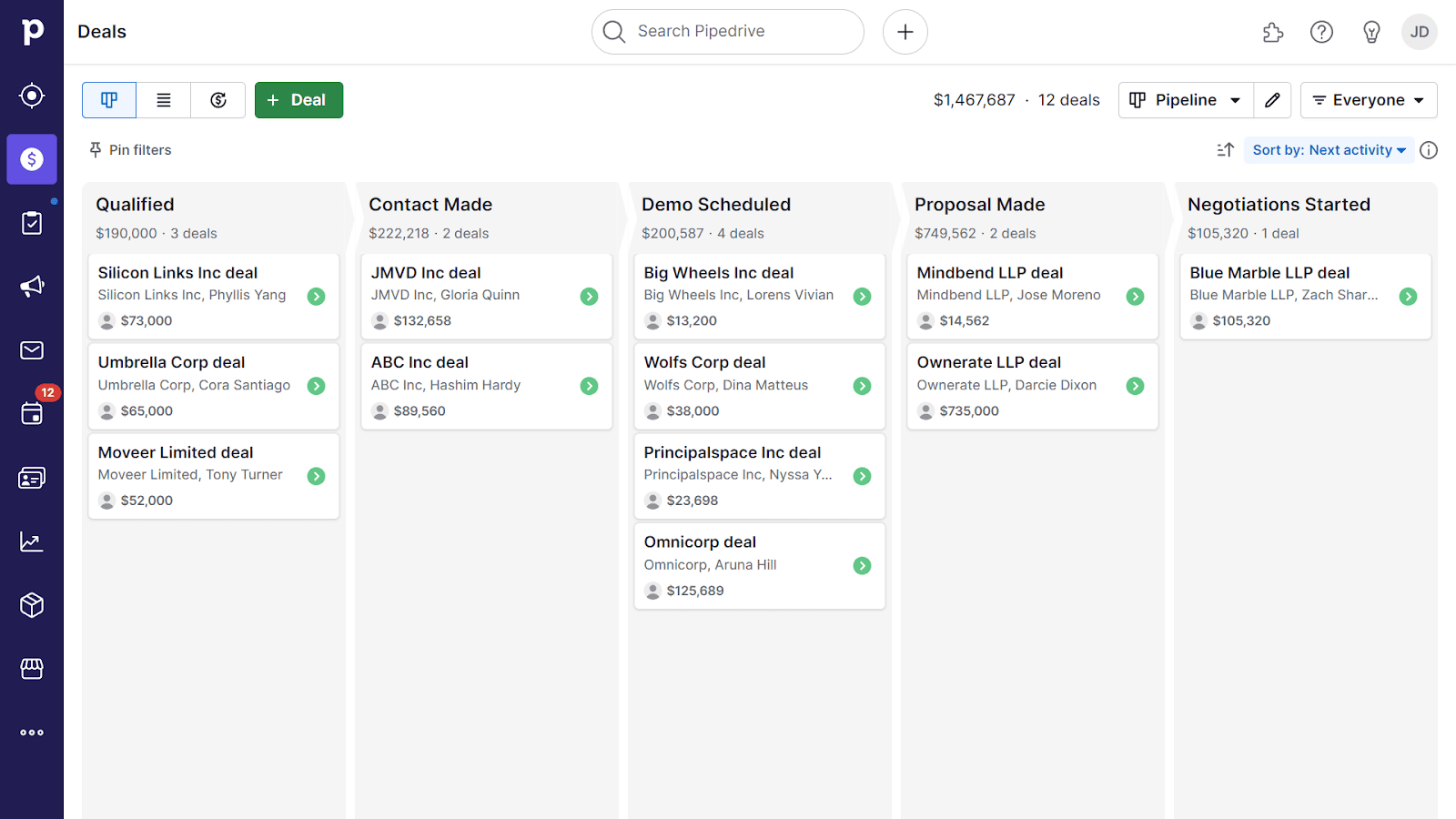Open the Pipeline selector dropdown

(1185, 100)
